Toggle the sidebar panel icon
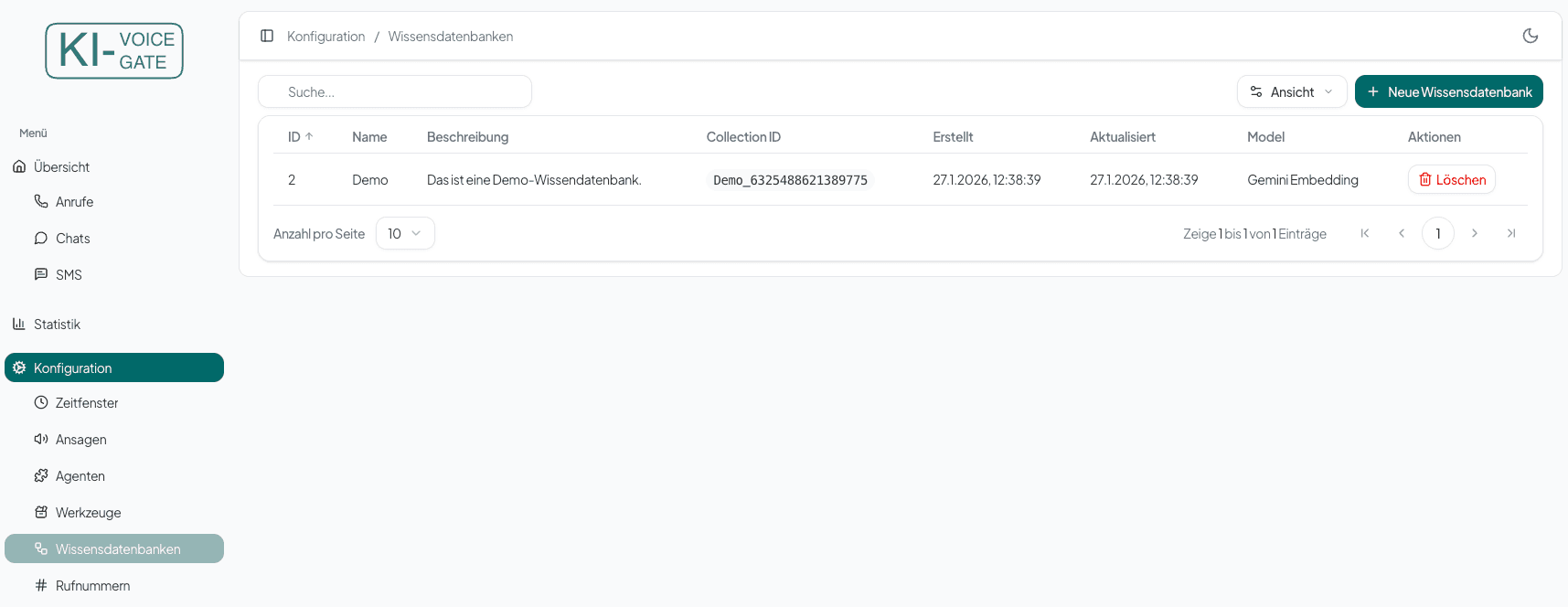The image size is (1568, 607). tap(267, 36)
